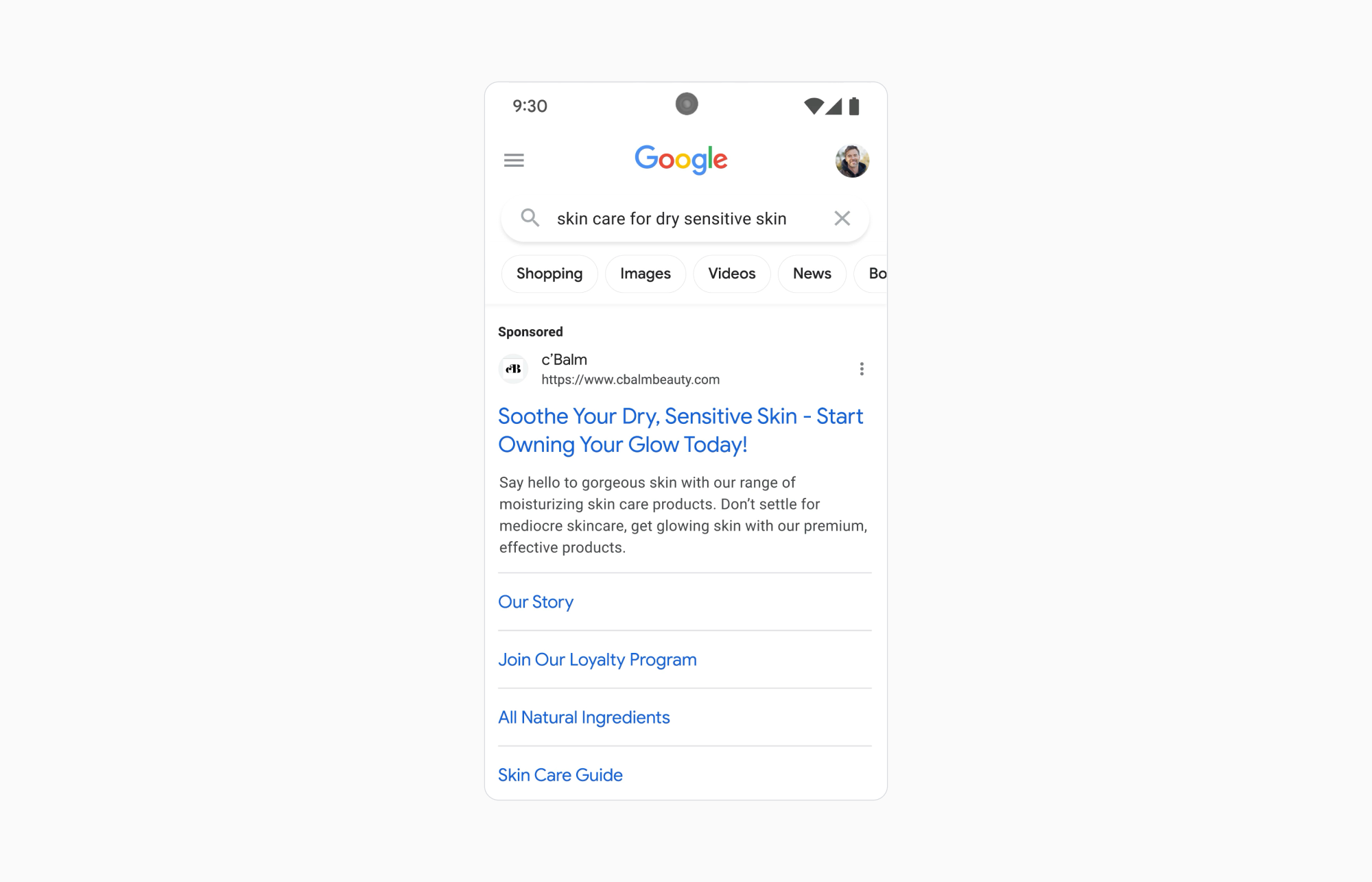Expand the partially visible Bo tab
The height and width of the screenshot is (882, 1372).
pos(875,273)
